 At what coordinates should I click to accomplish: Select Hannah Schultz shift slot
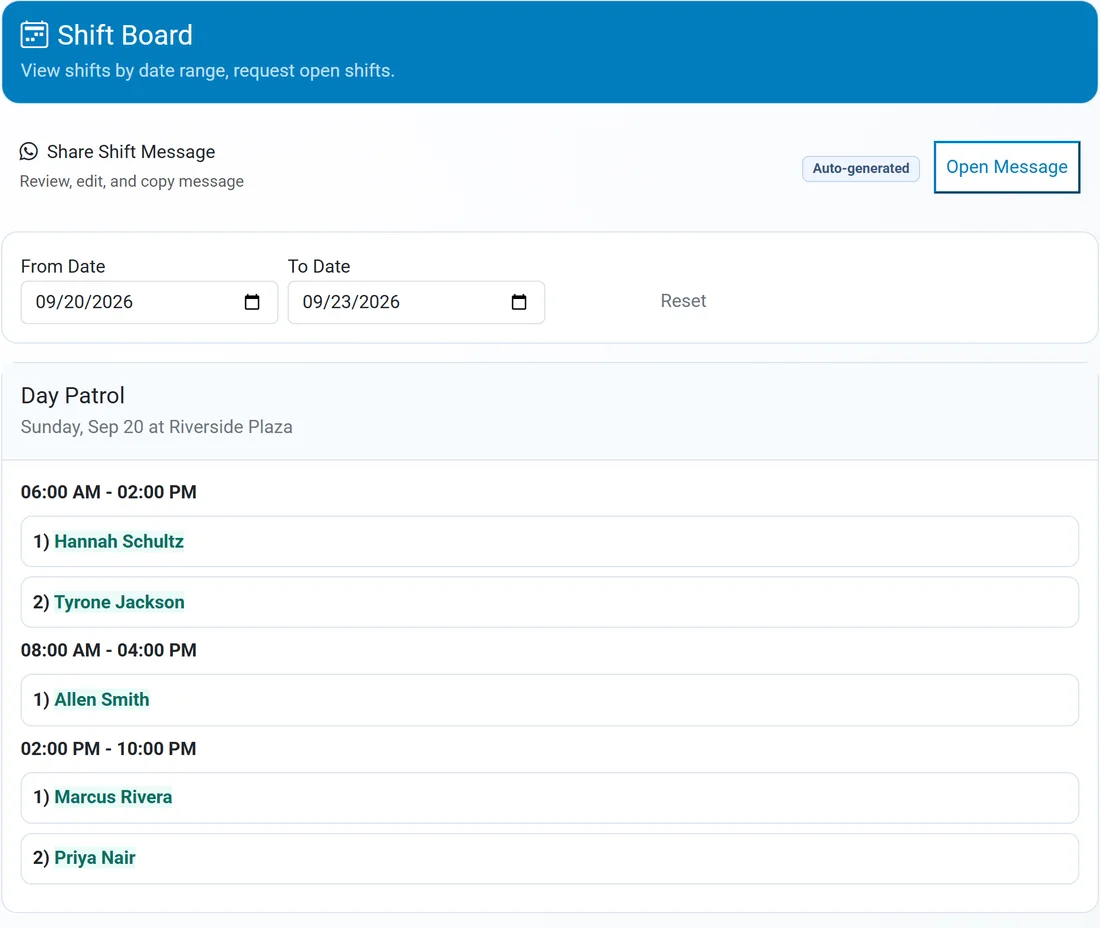550,542
